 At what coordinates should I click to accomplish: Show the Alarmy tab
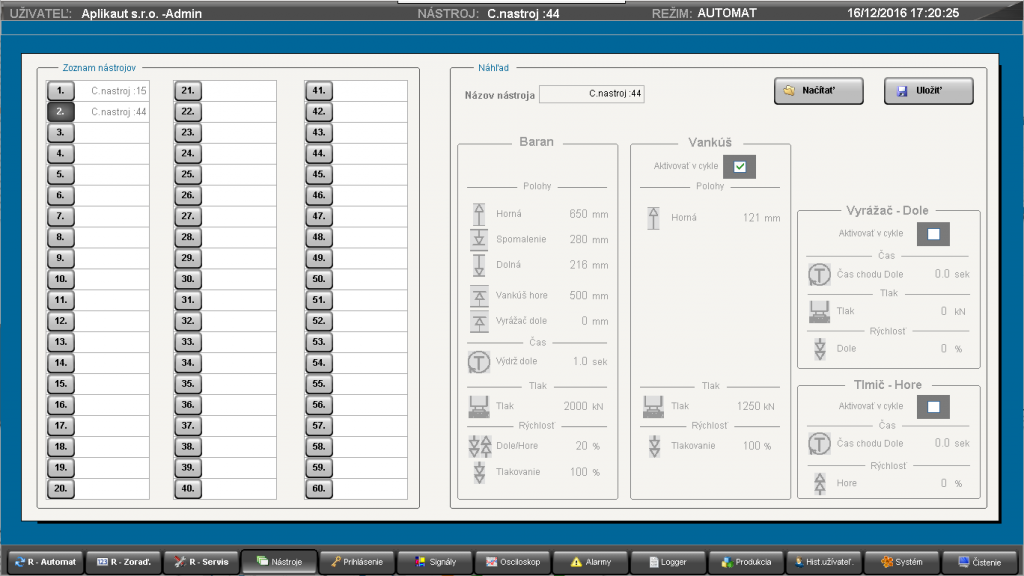(590, 562)
